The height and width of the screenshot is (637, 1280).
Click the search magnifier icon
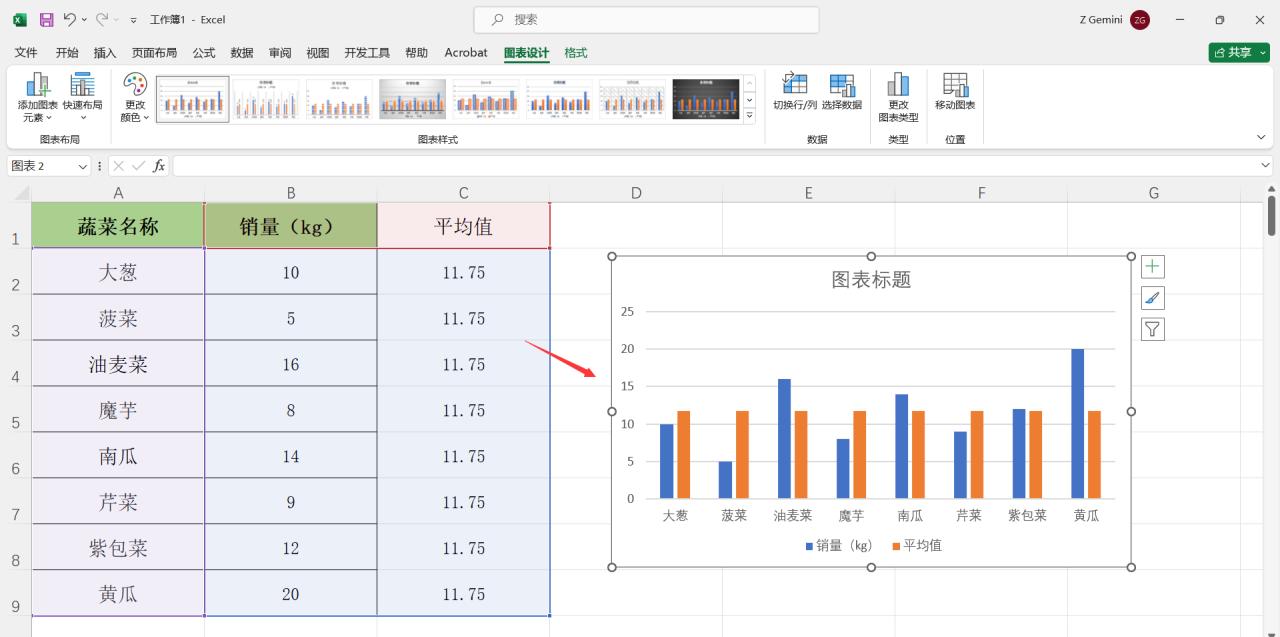point(497,20)
